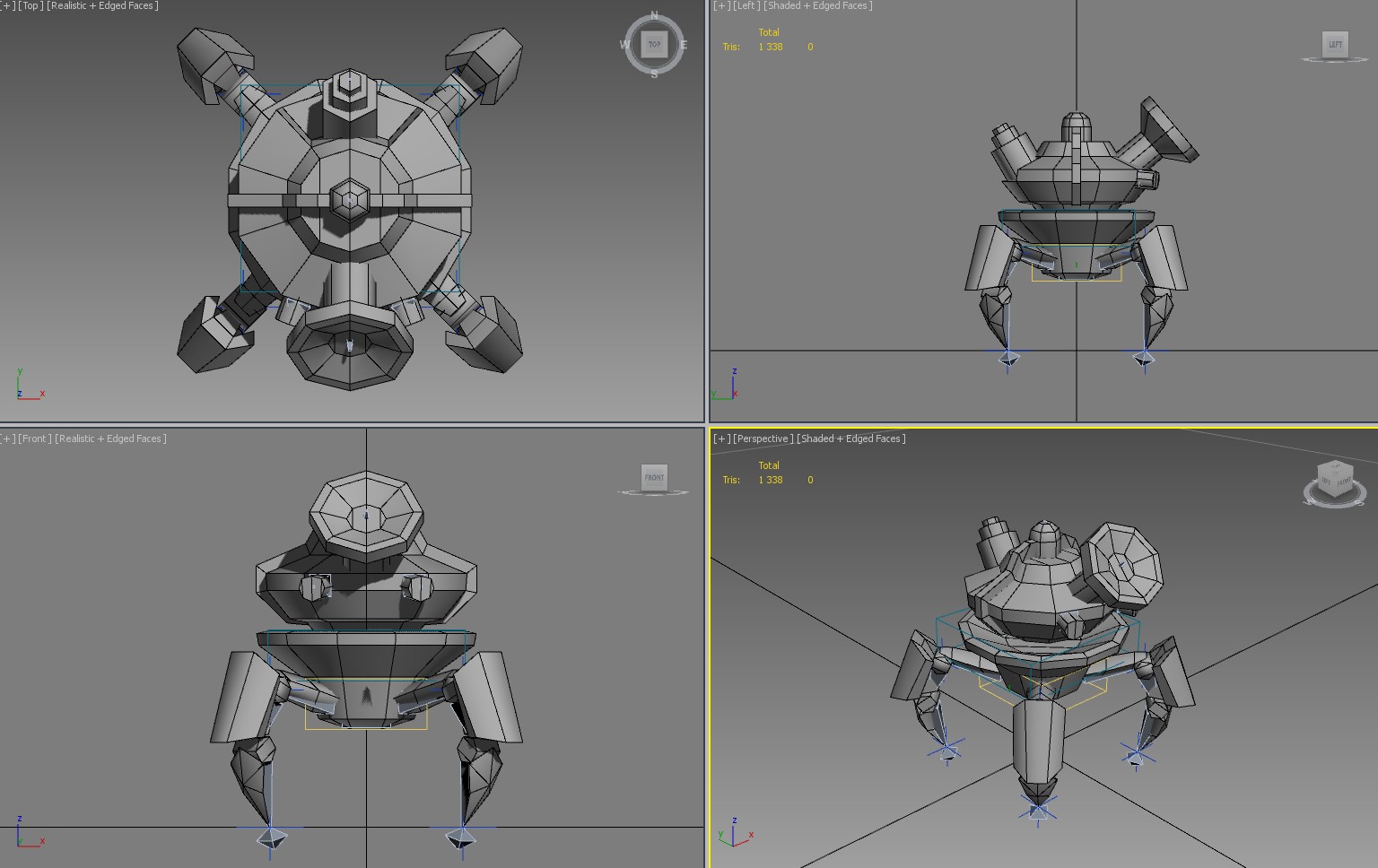Open the Front viewport 'Realistic + Edged Faces' shading menu
The image size is (1378, 868).
(111, 438)
